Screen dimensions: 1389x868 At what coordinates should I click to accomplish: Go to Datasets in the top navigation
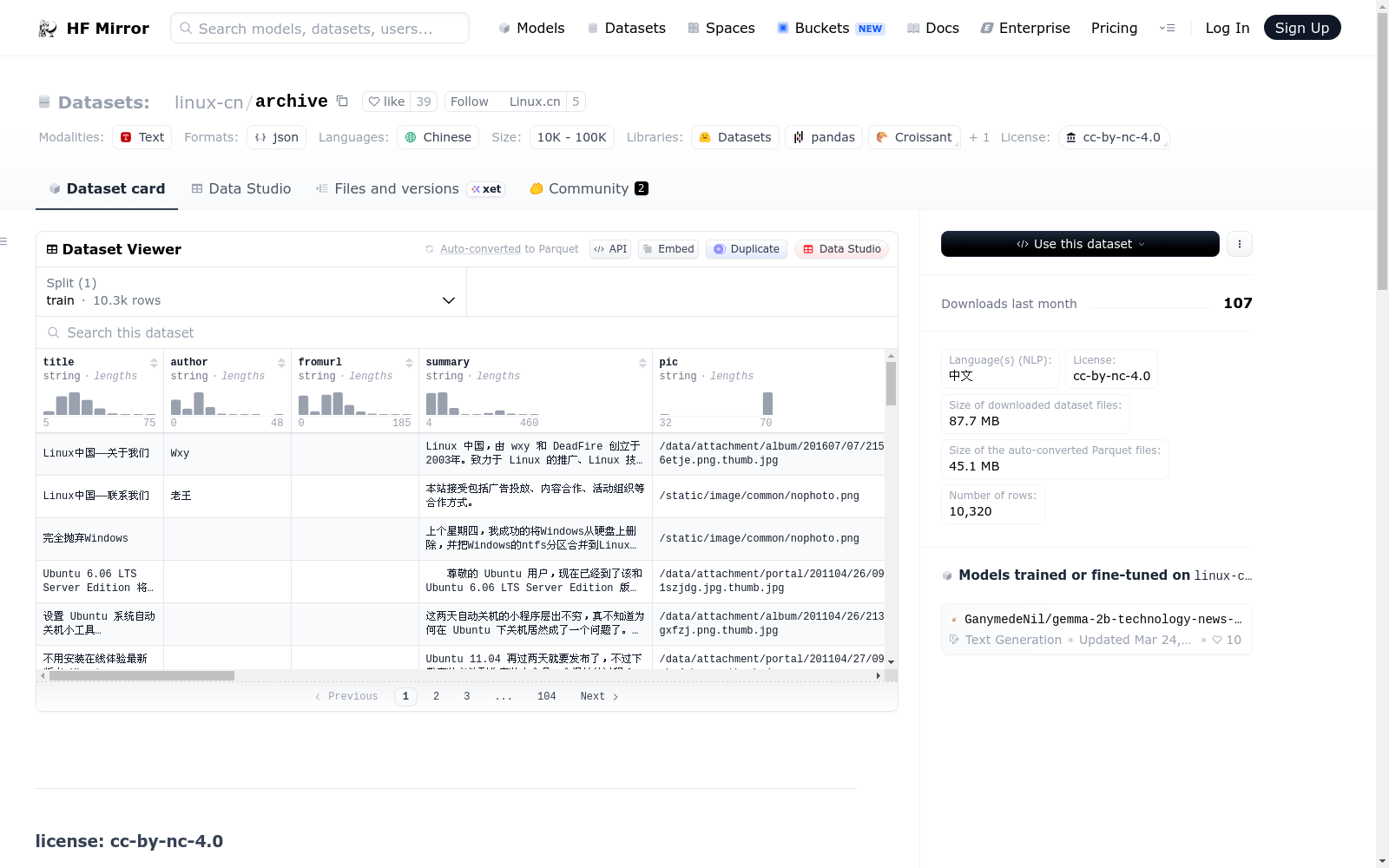click(626, 28)
